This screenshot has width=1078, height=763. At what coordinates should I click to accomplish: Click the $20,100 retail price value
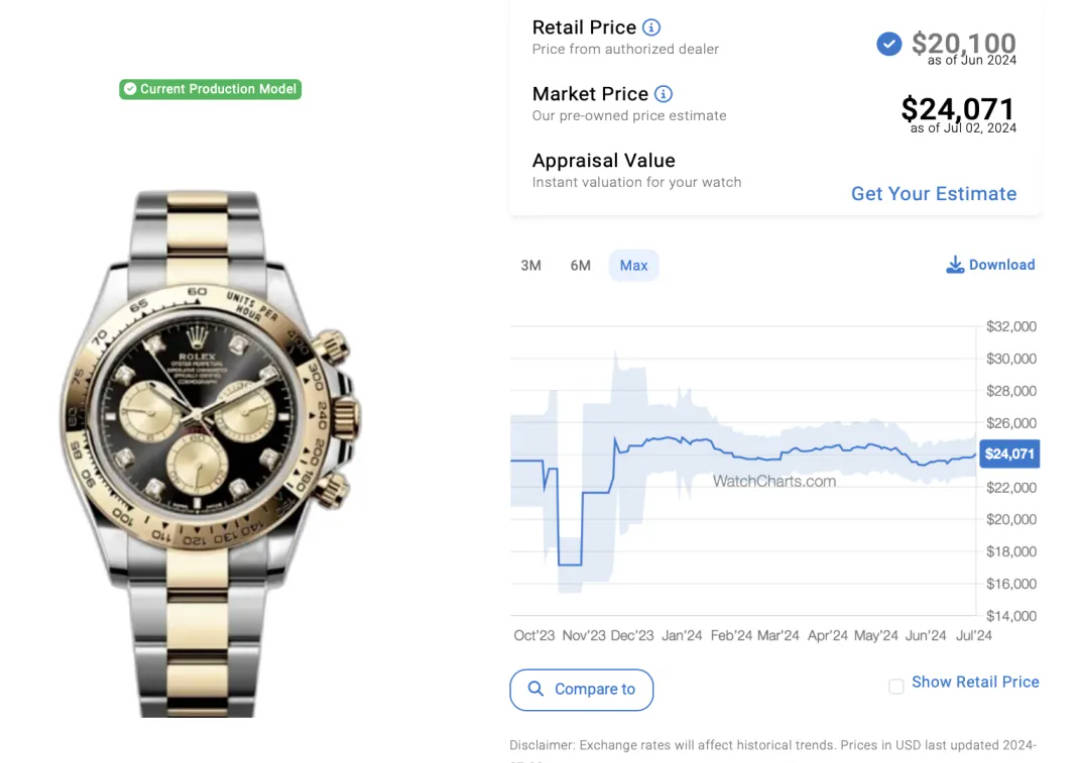(963, 43)
